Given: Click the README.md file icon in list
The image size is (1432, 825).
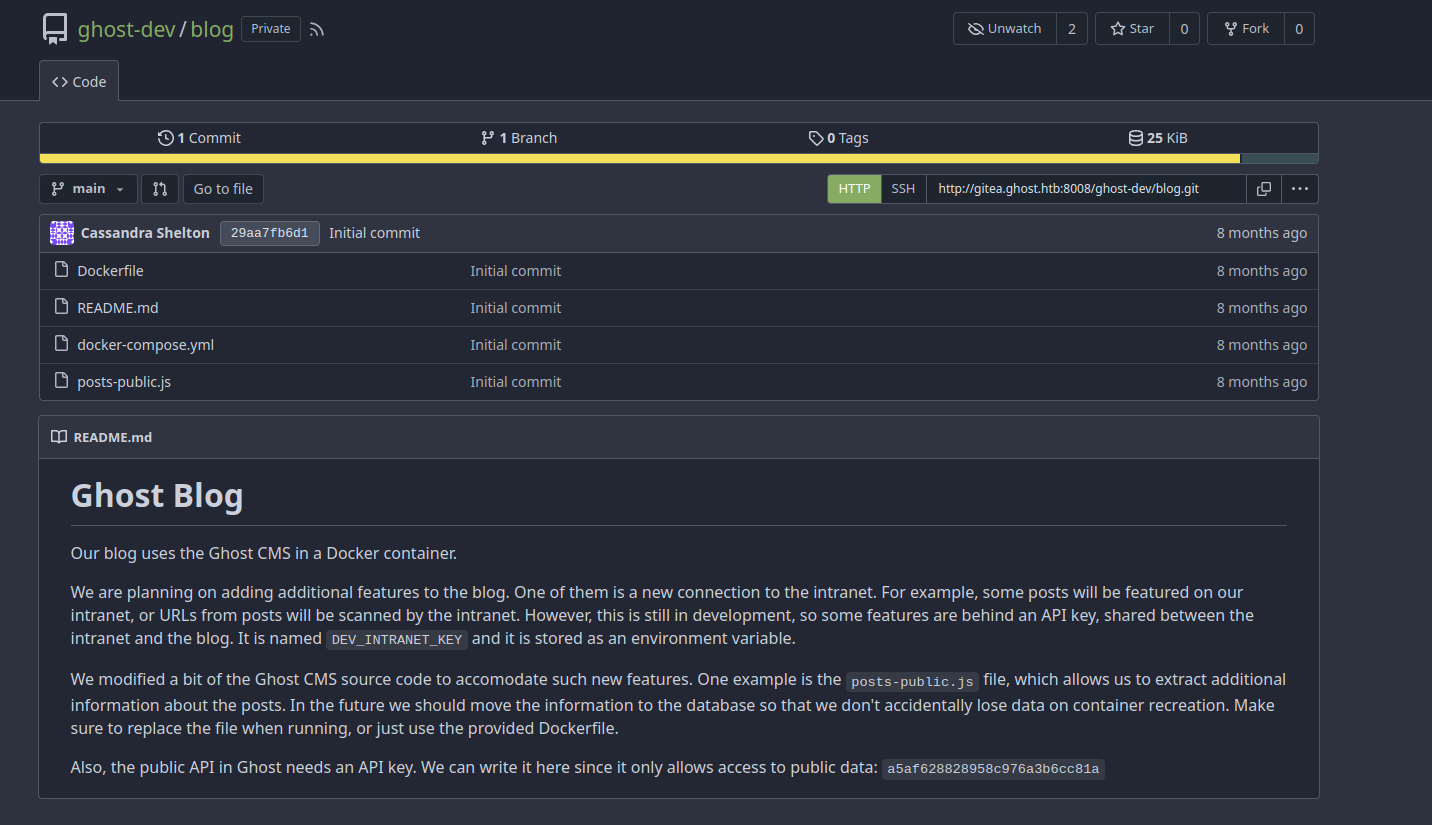Looking at the screenshot, I should [x=61, y=307].
